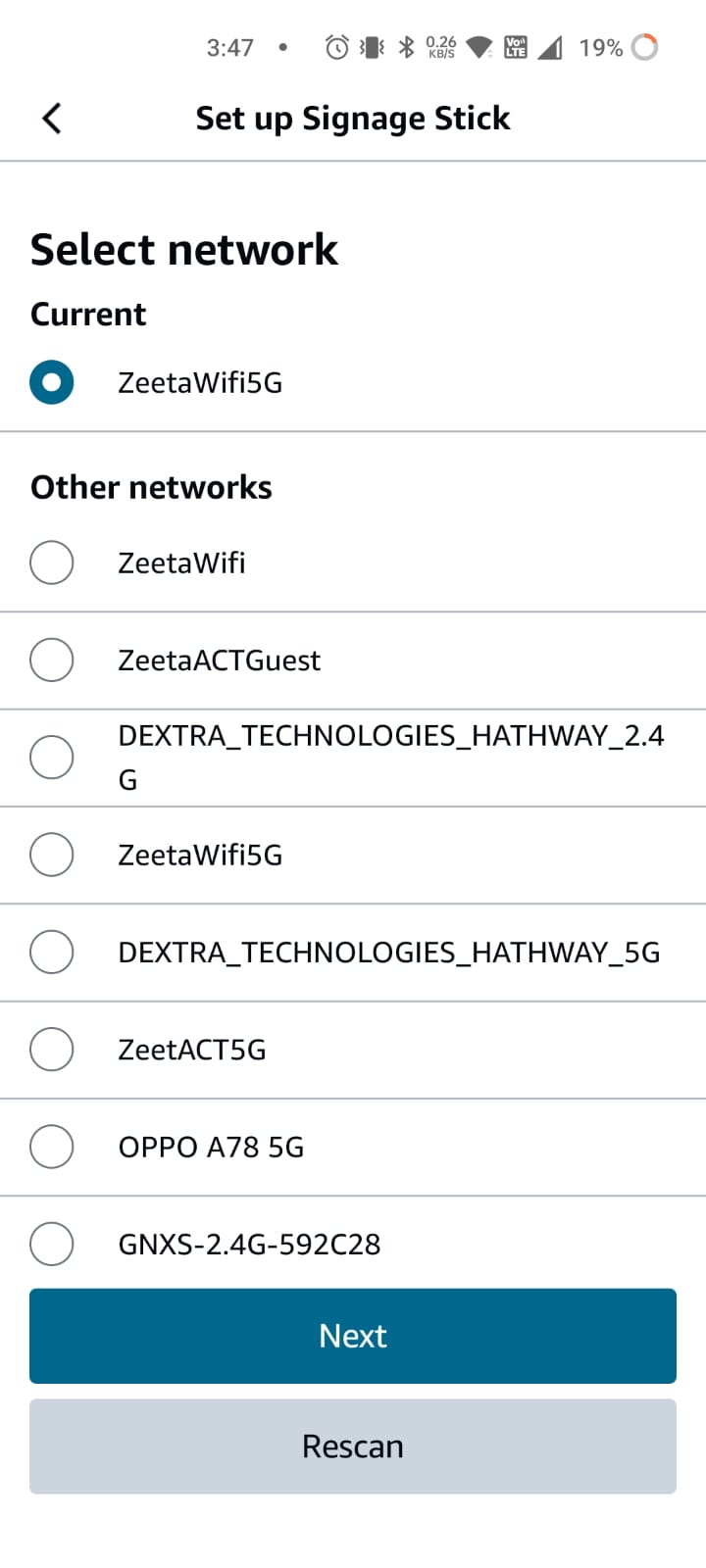Image resolution: width=706 pixels, height=1568 pixels.
Task: Select the ZeetaWifi network radio button
Action: (52, 563)
